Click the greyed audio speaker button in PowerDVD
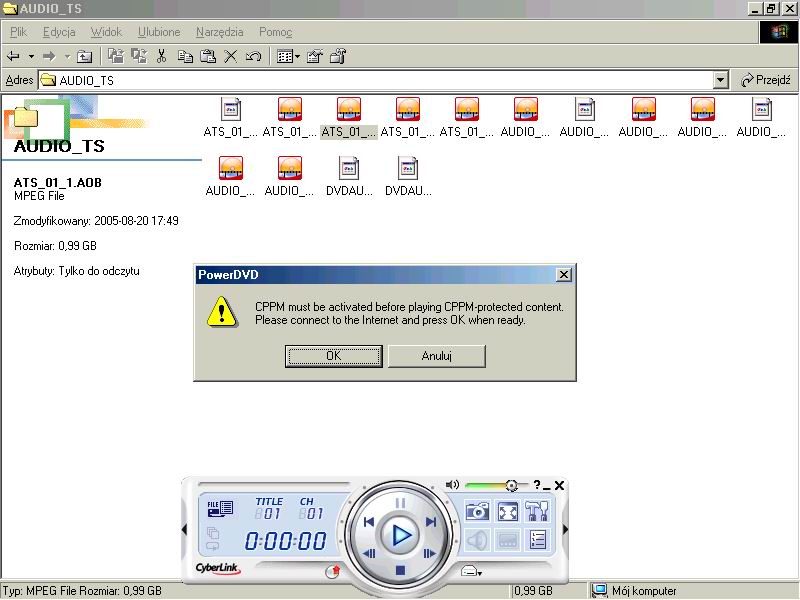 478,540
